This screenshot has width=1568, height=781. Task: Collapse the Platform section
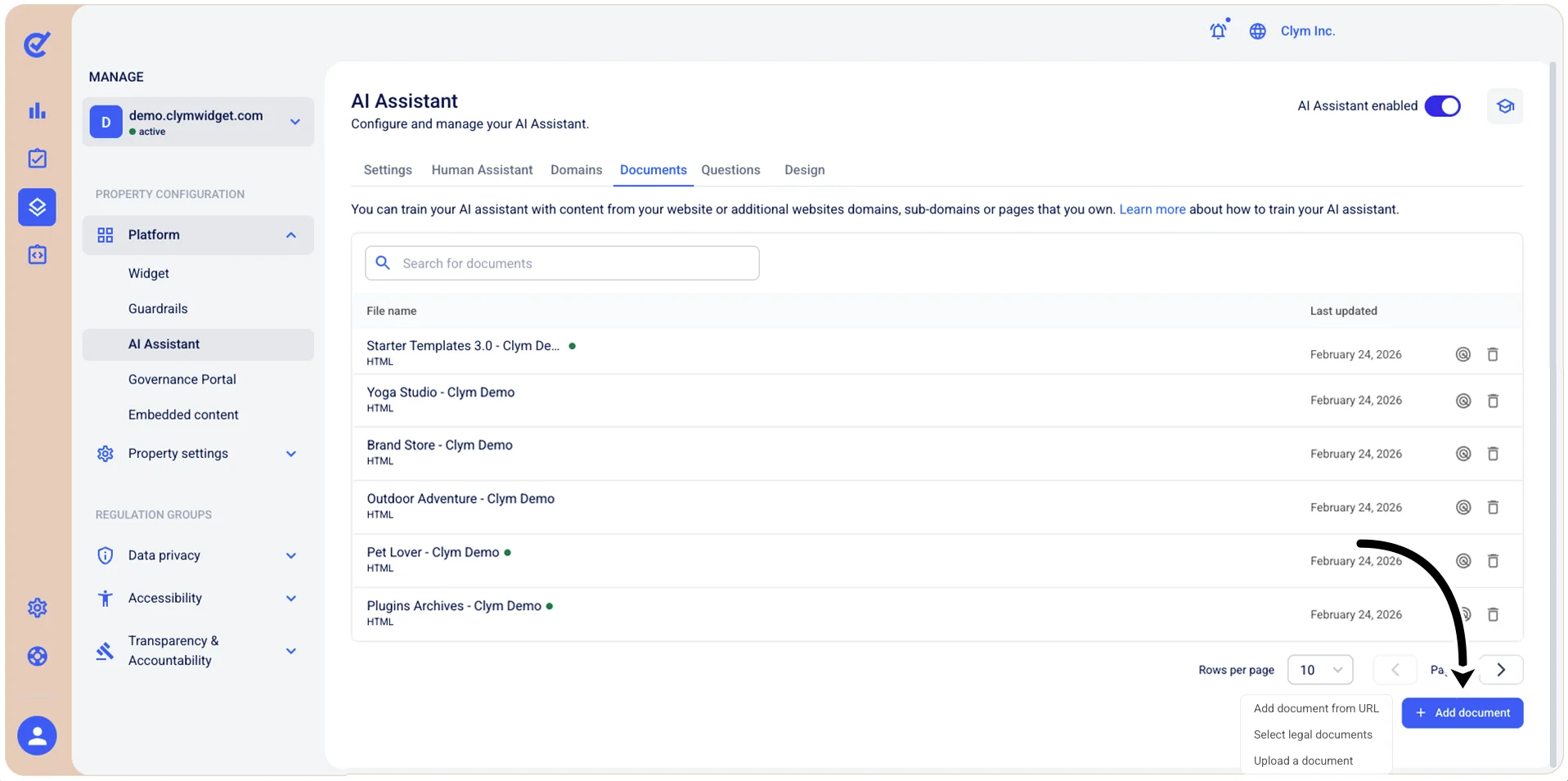tap(198, 235)
